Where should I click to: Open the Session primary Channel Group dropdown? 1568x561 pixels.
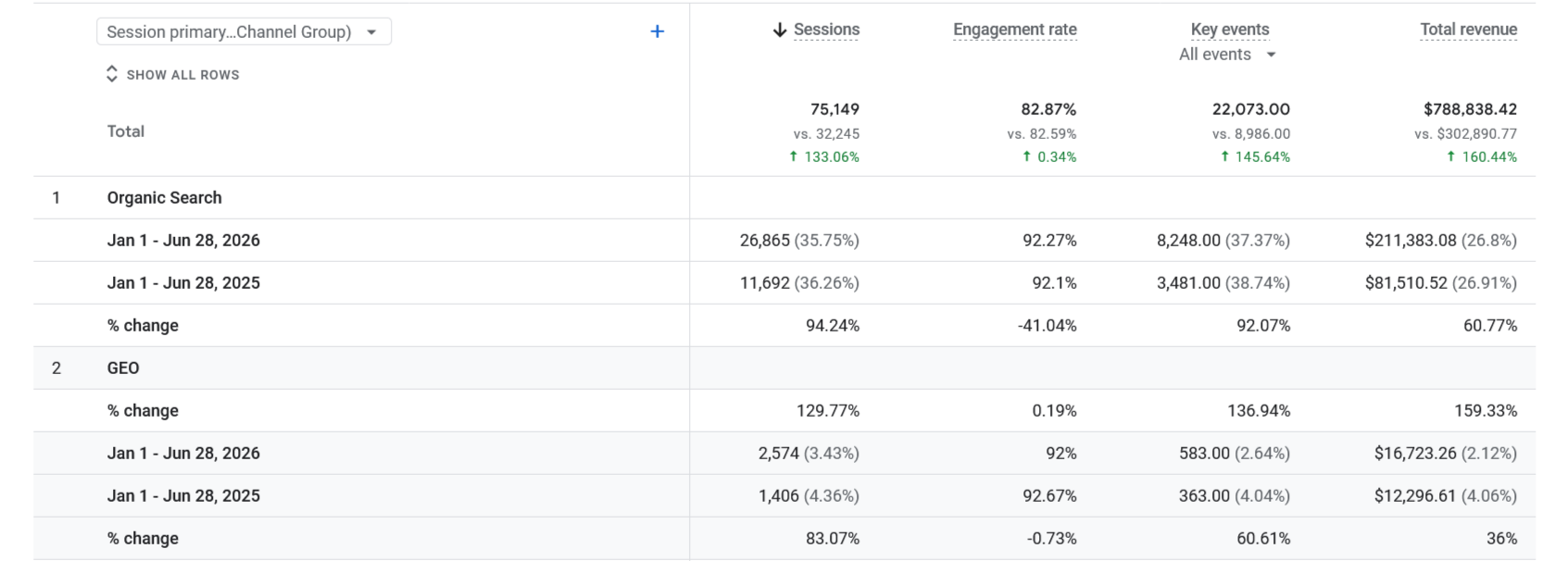pyautogui.click(x=244, y=31)
